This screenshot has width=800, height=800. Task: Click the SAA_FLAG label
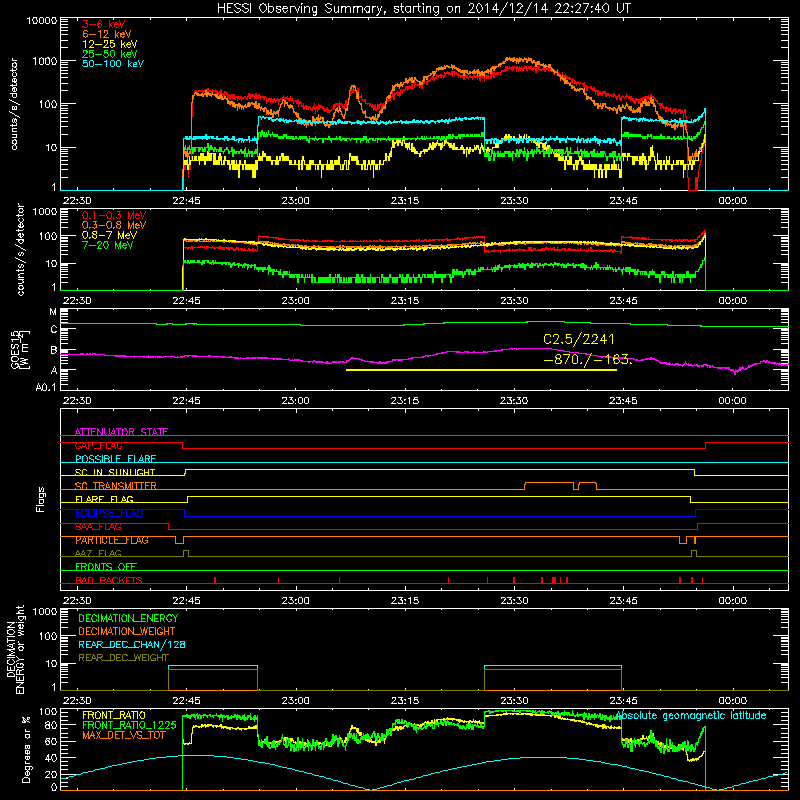(x=98, y=527)
